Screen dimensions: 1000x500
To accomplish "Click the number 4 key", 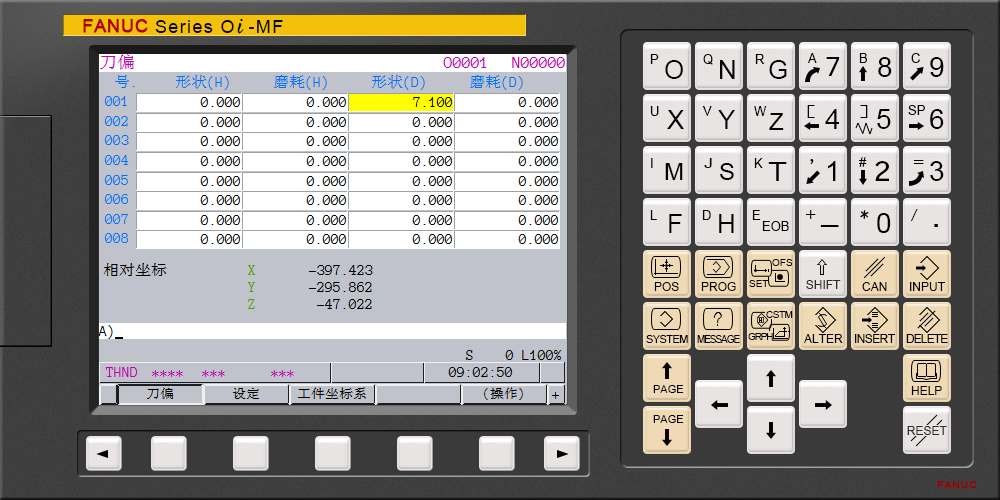I will (x=823, y=118).
